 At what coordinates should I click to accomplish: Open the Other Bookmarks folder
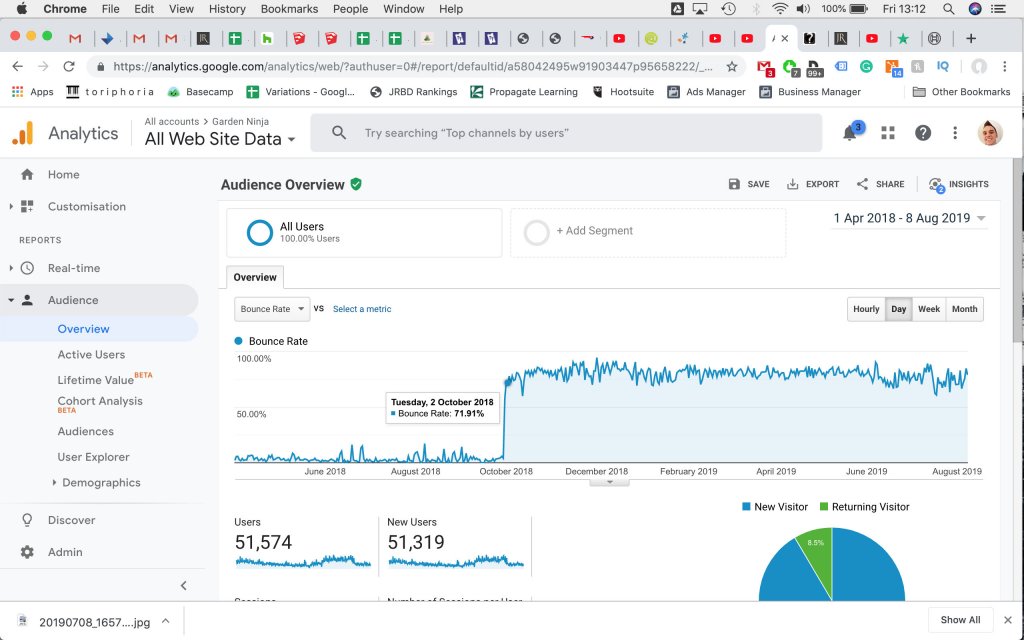(x=961, y=91)
